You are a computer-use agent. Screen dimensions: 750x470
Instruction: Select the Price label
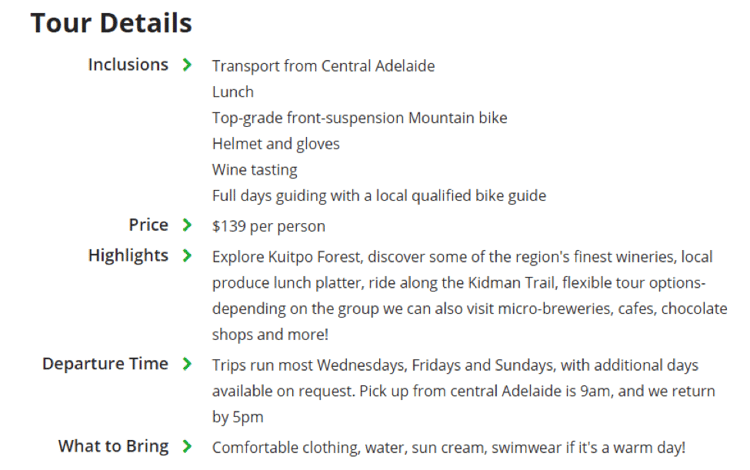click(x=148, y=225)
